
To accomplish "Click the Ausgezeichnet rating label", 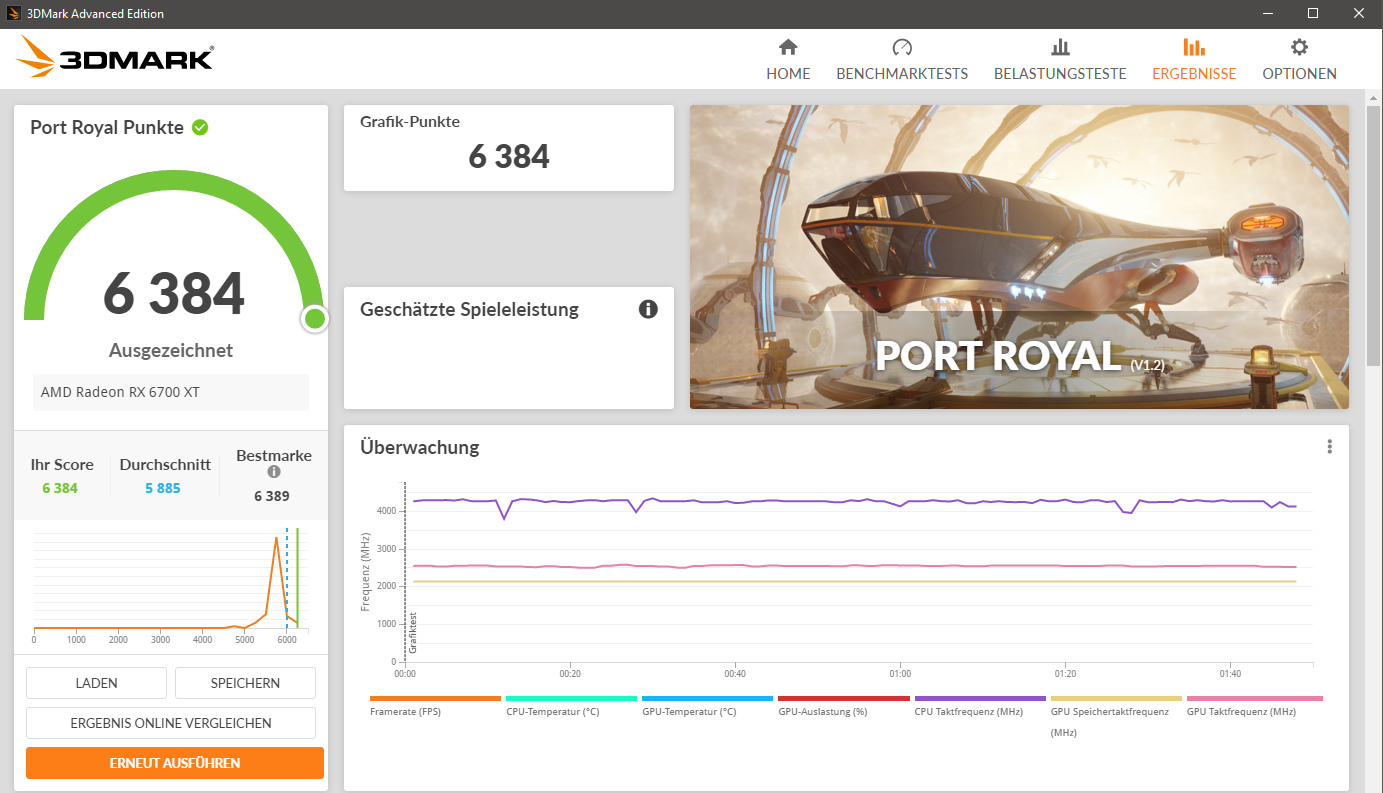I will point(171,350).
